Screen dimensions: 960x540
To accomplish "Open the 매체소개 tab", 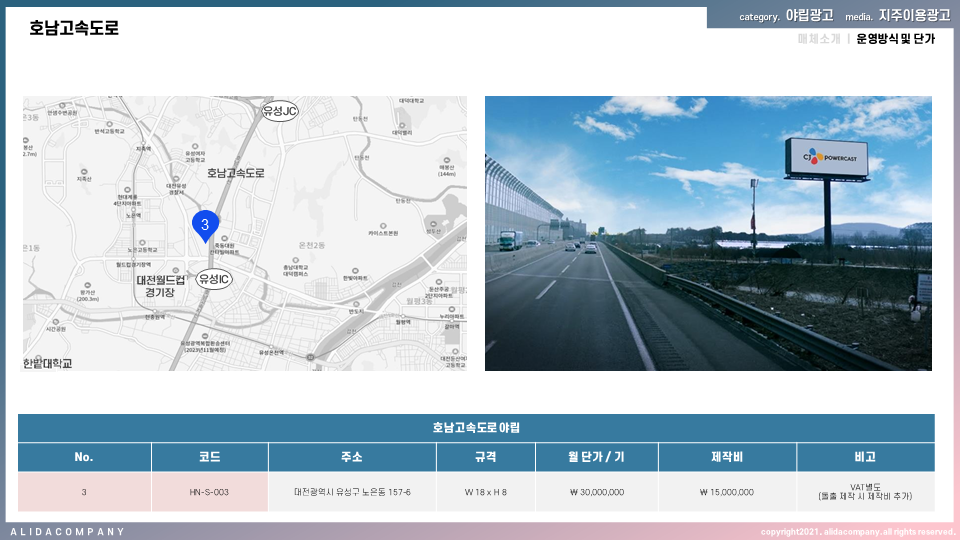I will point(819,39).
